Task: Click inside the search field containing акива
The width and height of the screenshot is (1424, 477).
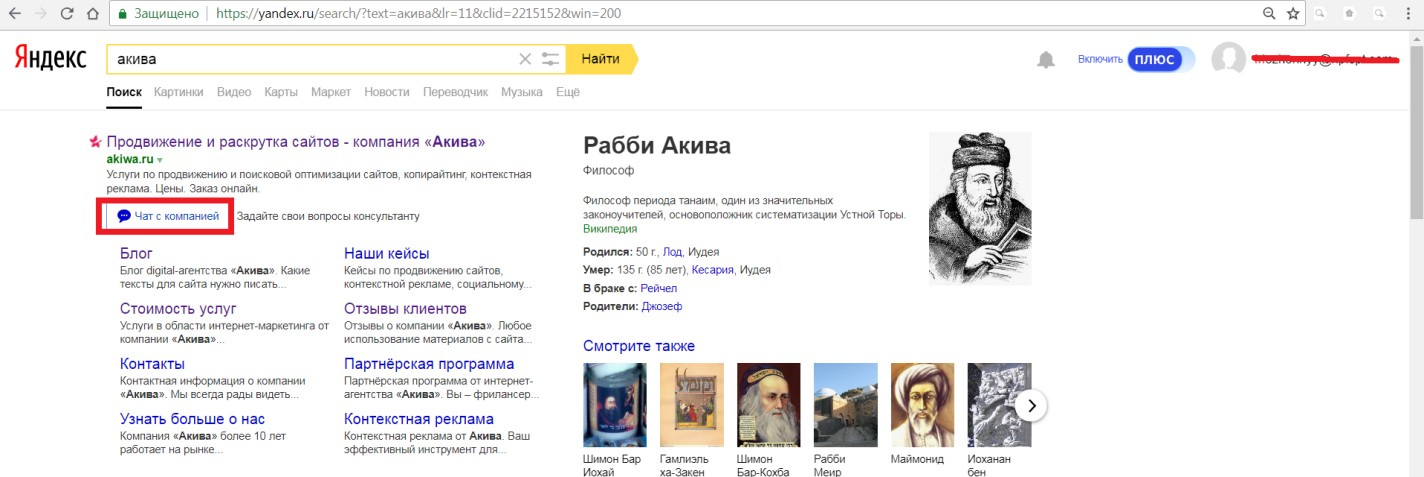Action: 310,59
